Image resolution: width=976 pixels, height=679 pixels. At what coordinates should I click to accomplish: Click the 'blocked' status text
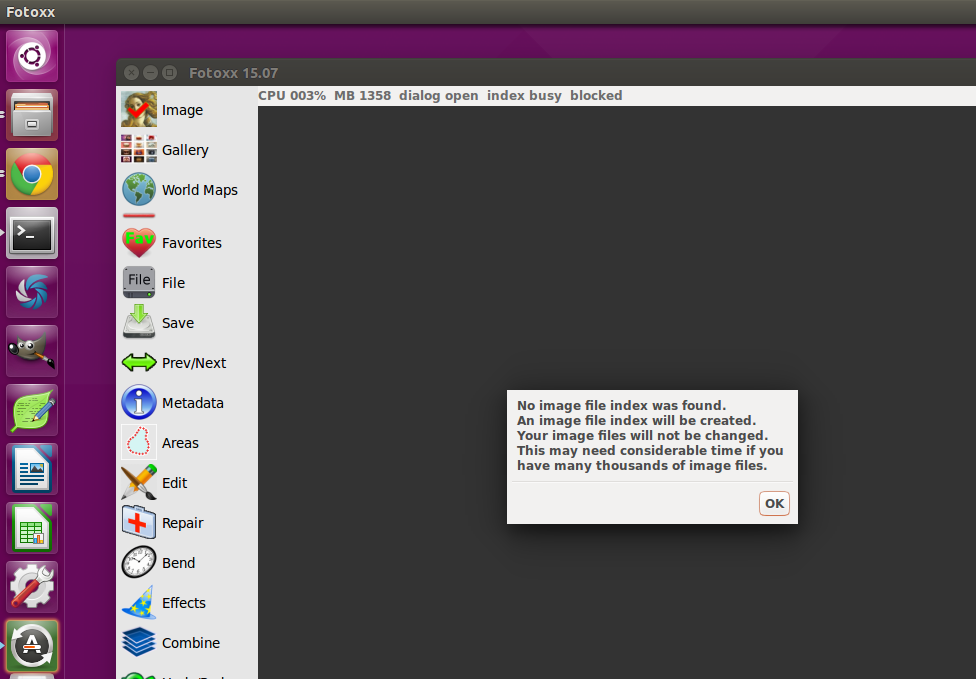(596, 96)
